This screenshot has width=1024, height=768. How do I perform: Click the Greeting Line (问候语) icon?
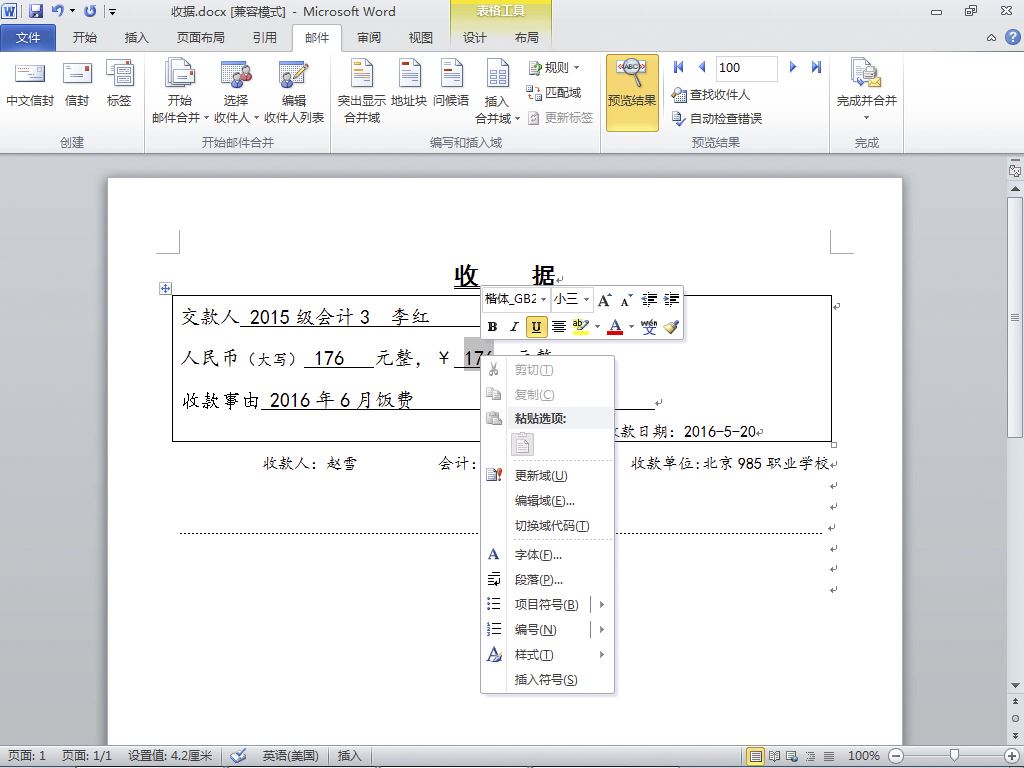451,84
